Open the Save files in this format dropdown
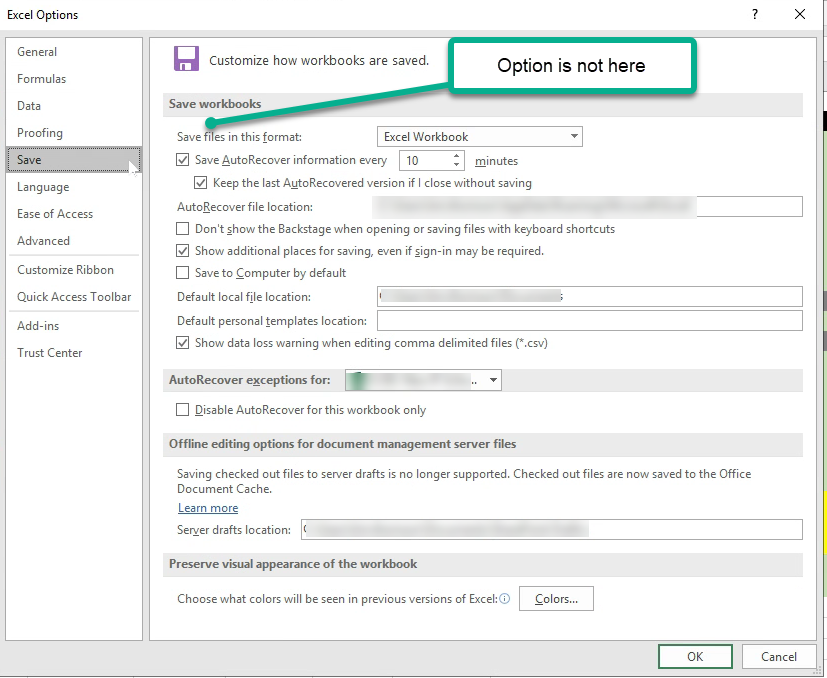Screen dimensions: 827x678 point(573,136)
